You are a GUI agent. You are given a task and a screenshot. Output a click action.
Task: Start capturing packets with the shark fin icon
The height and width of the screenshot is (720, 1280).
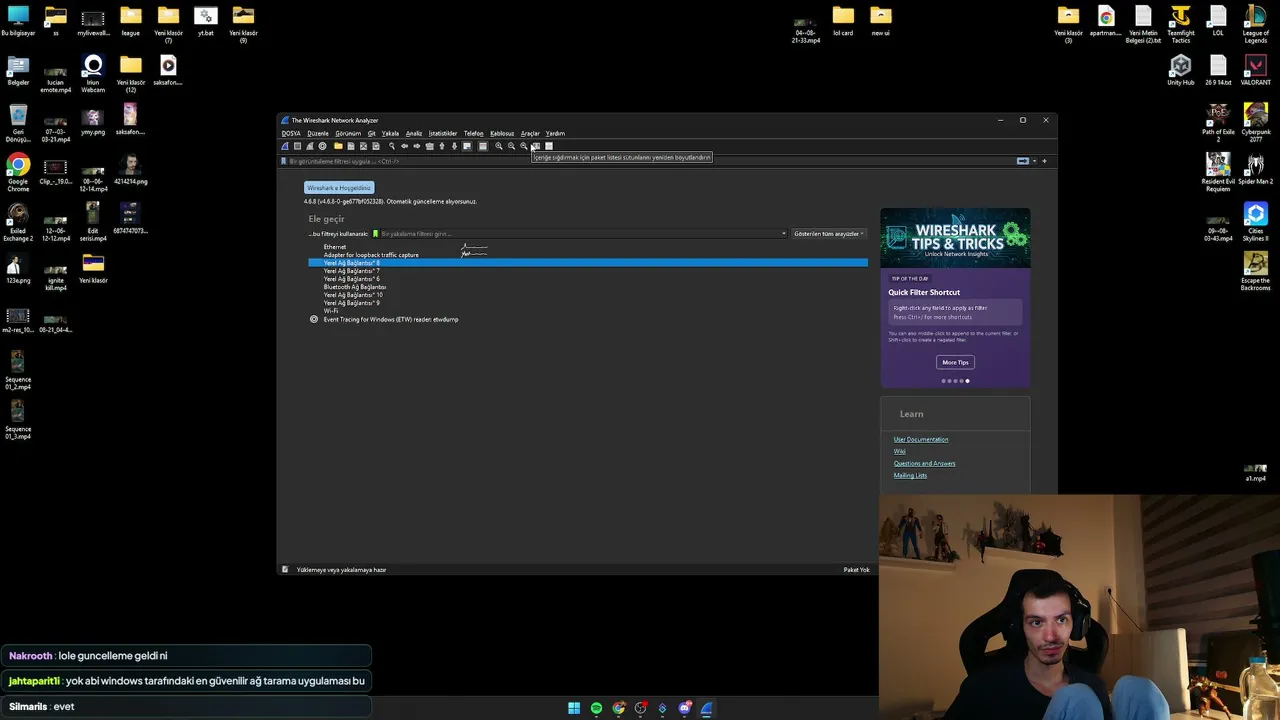(285, 146)
